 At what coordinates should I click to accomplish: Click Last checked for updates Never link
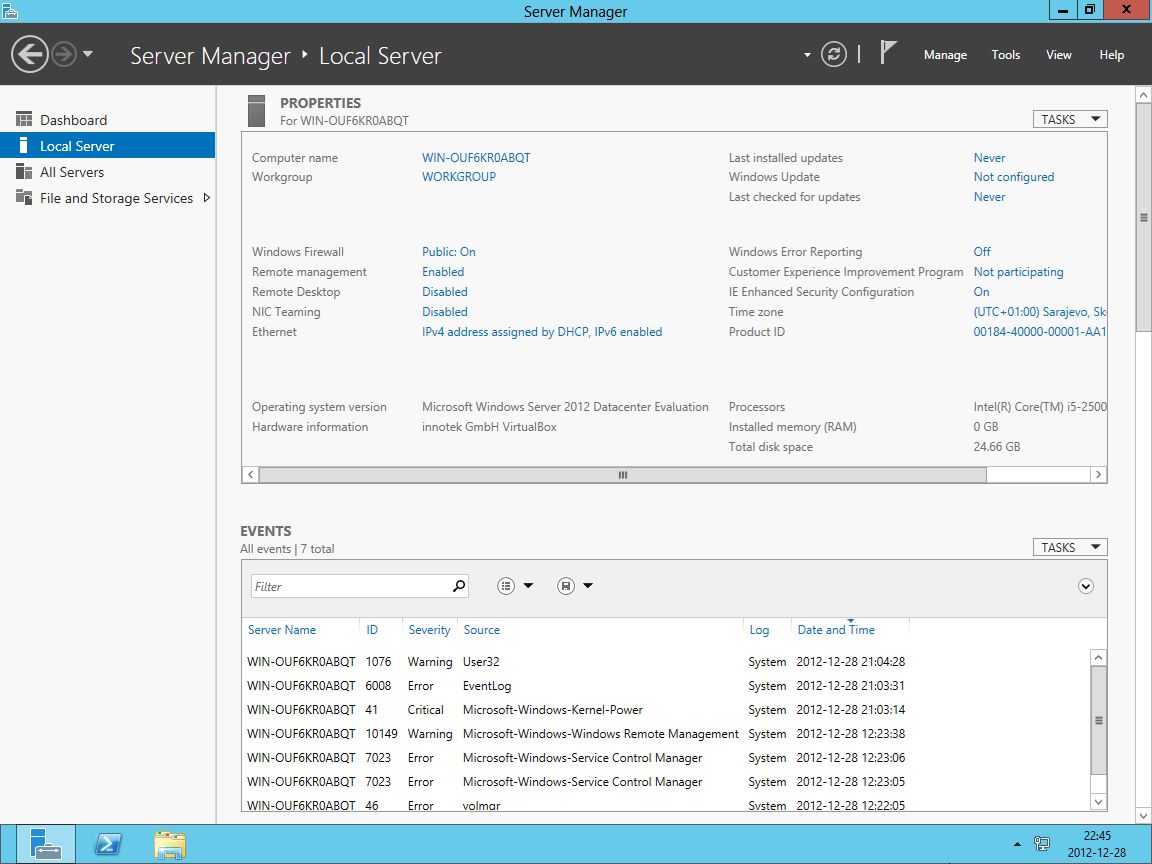coord(989,197)
